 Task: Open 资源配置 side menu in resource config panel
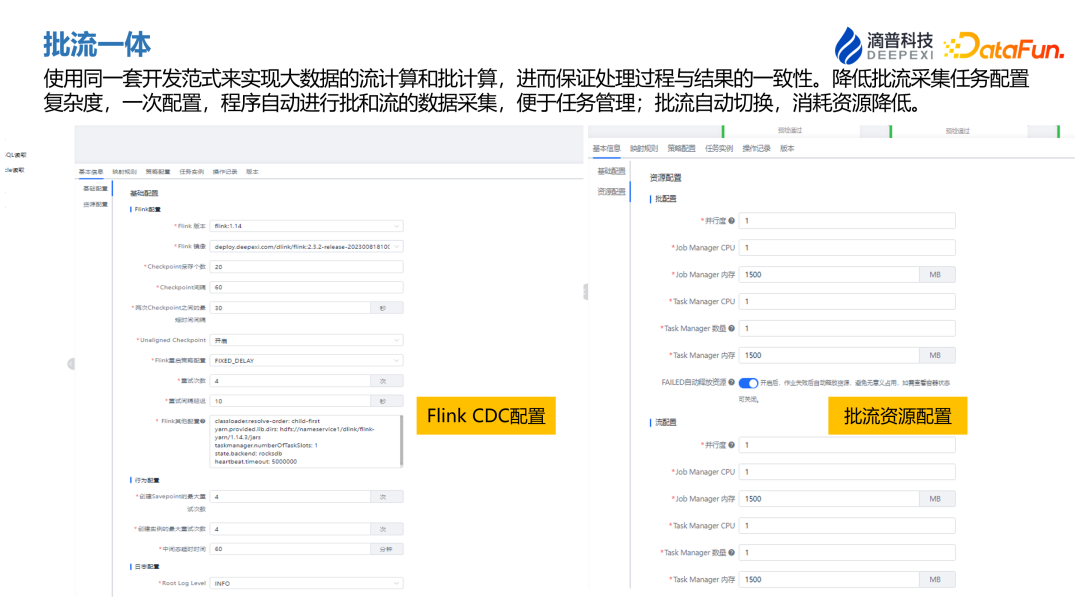(x=612, y=191)
